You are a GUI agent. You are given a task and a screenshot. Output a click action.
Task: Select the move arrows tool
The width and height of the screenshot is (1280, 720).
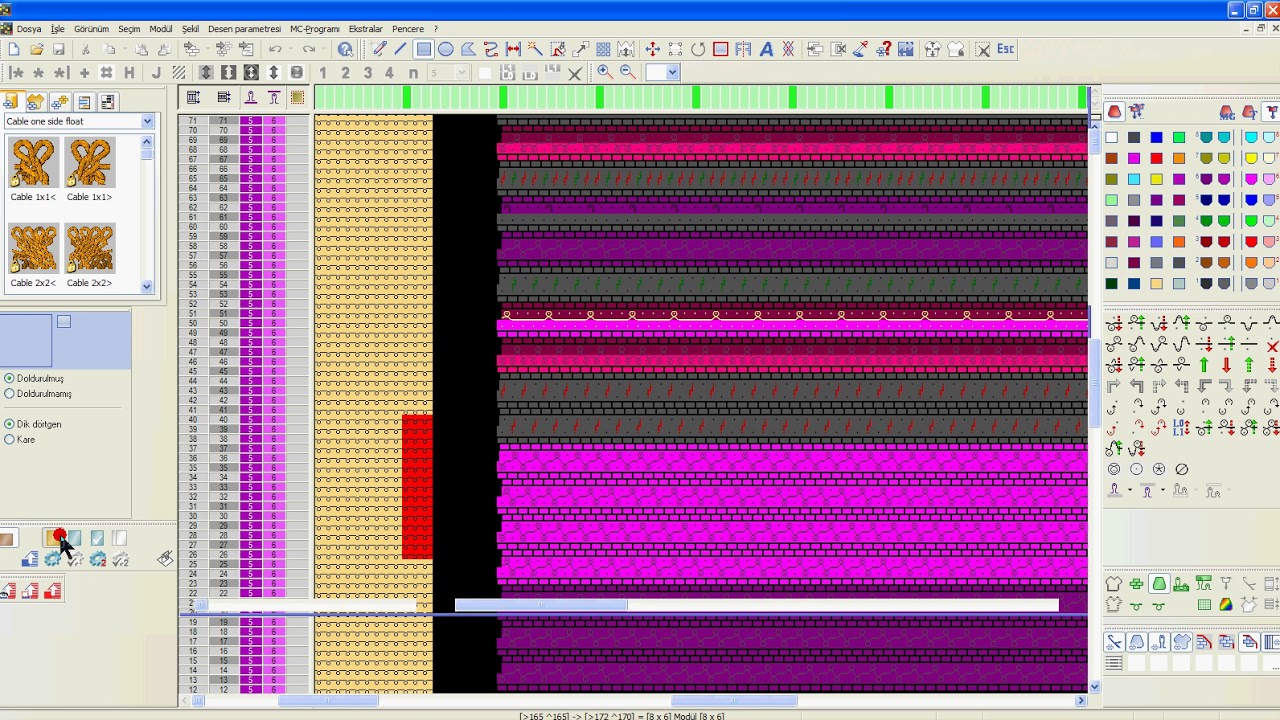[652, 49]
